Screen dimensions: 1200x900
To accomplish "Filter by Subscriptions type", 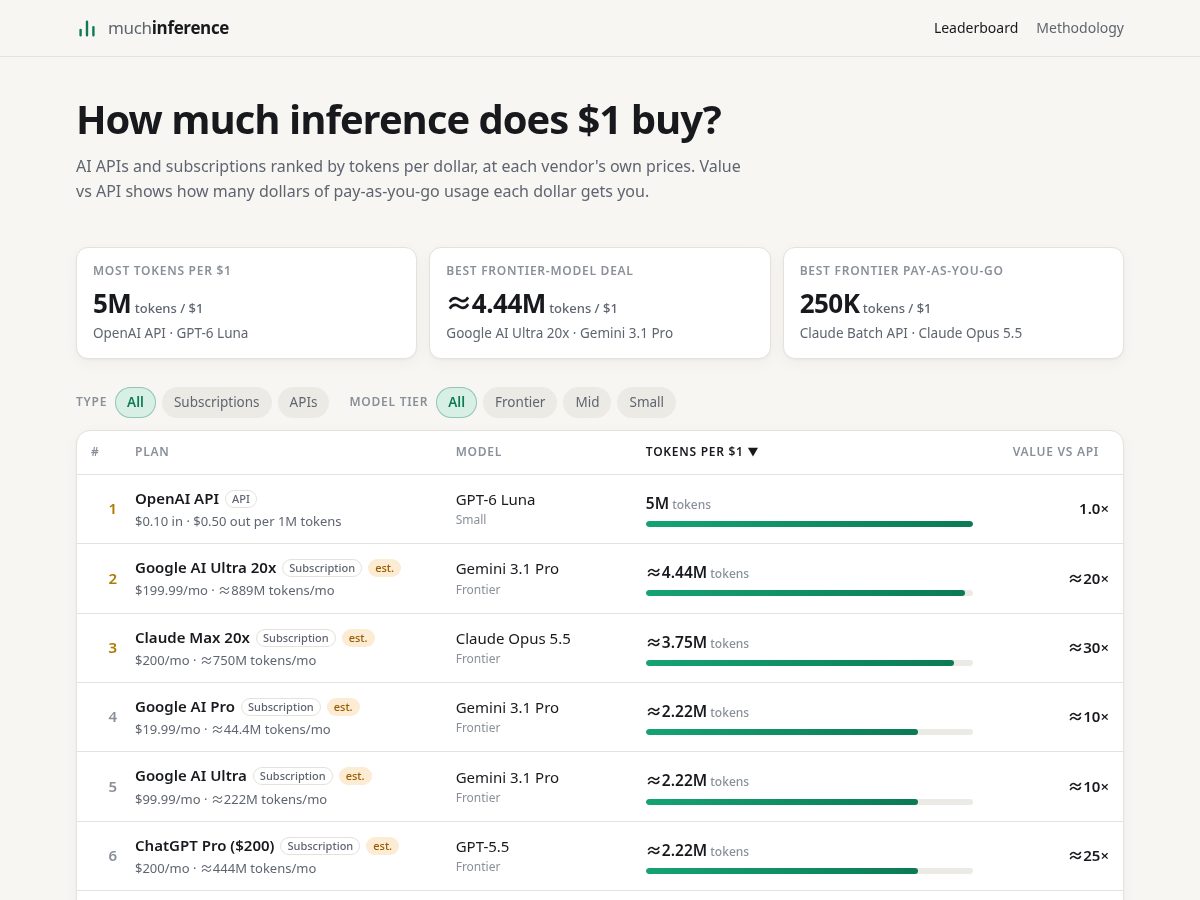I will 216,402.
